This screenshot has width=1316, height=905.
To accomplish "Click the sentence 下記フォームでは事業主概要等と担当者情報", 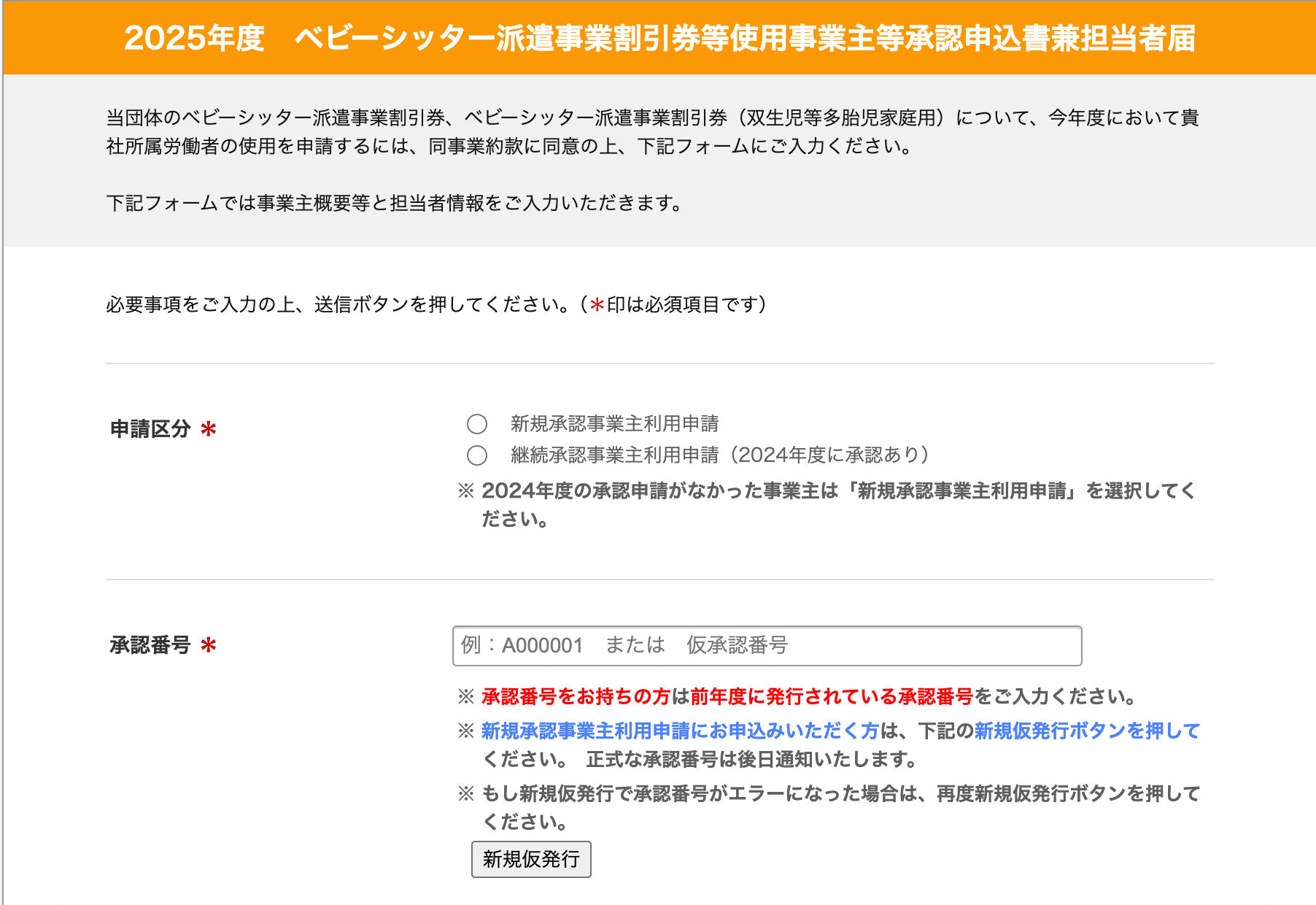I will click(394, 204).
